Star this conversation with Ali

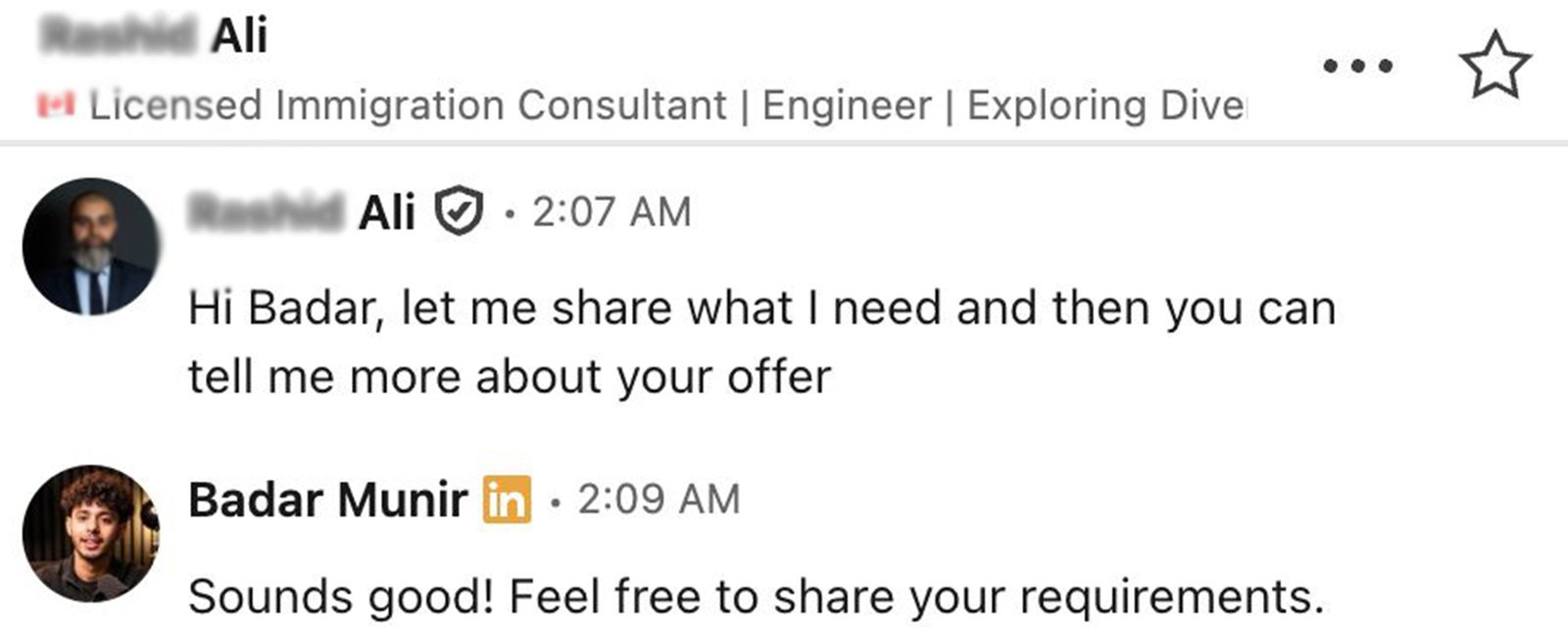tap(1494, 66)
